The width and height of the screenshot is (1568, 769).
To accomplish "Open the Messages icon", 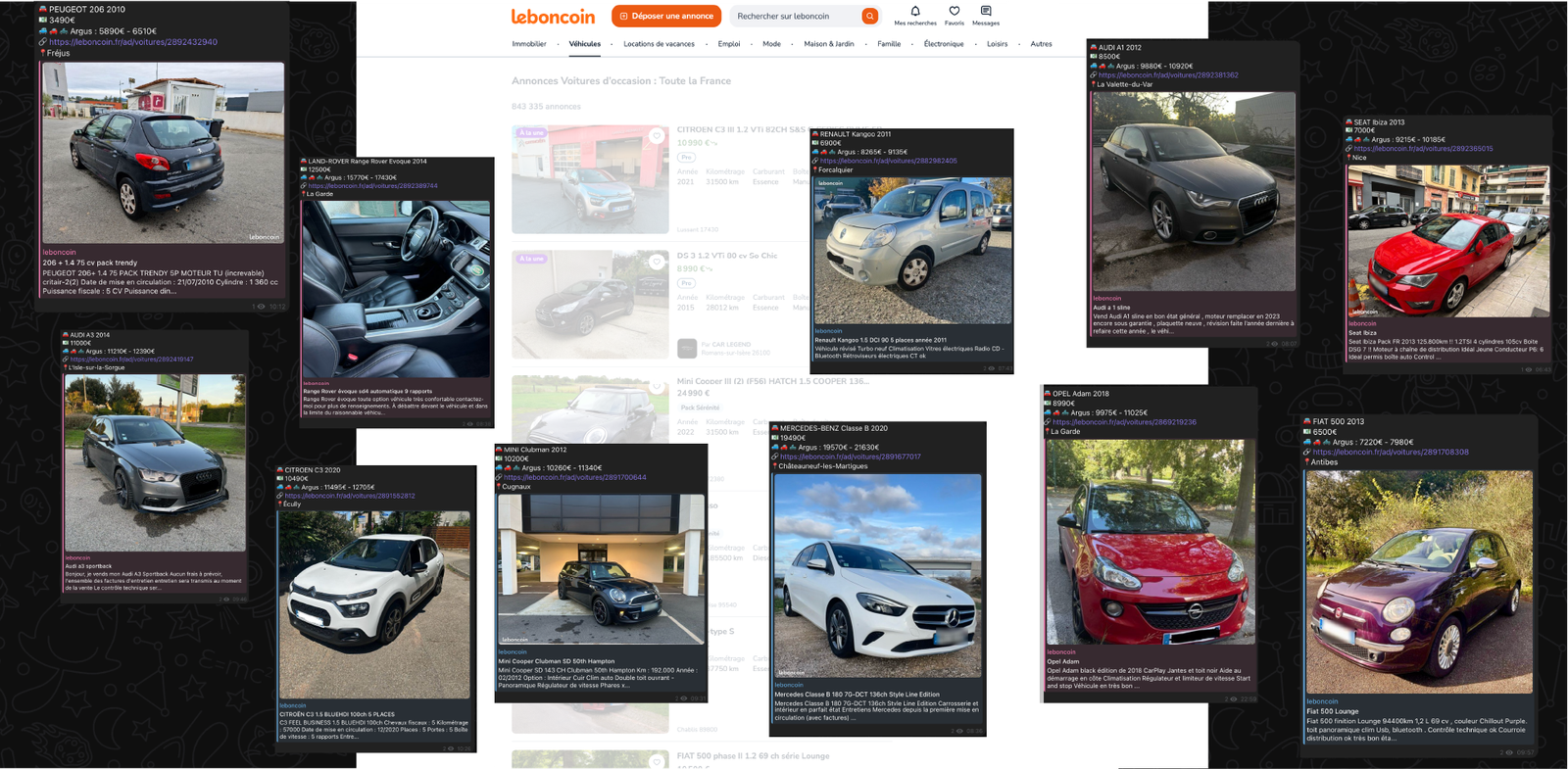I will point(986,11).
